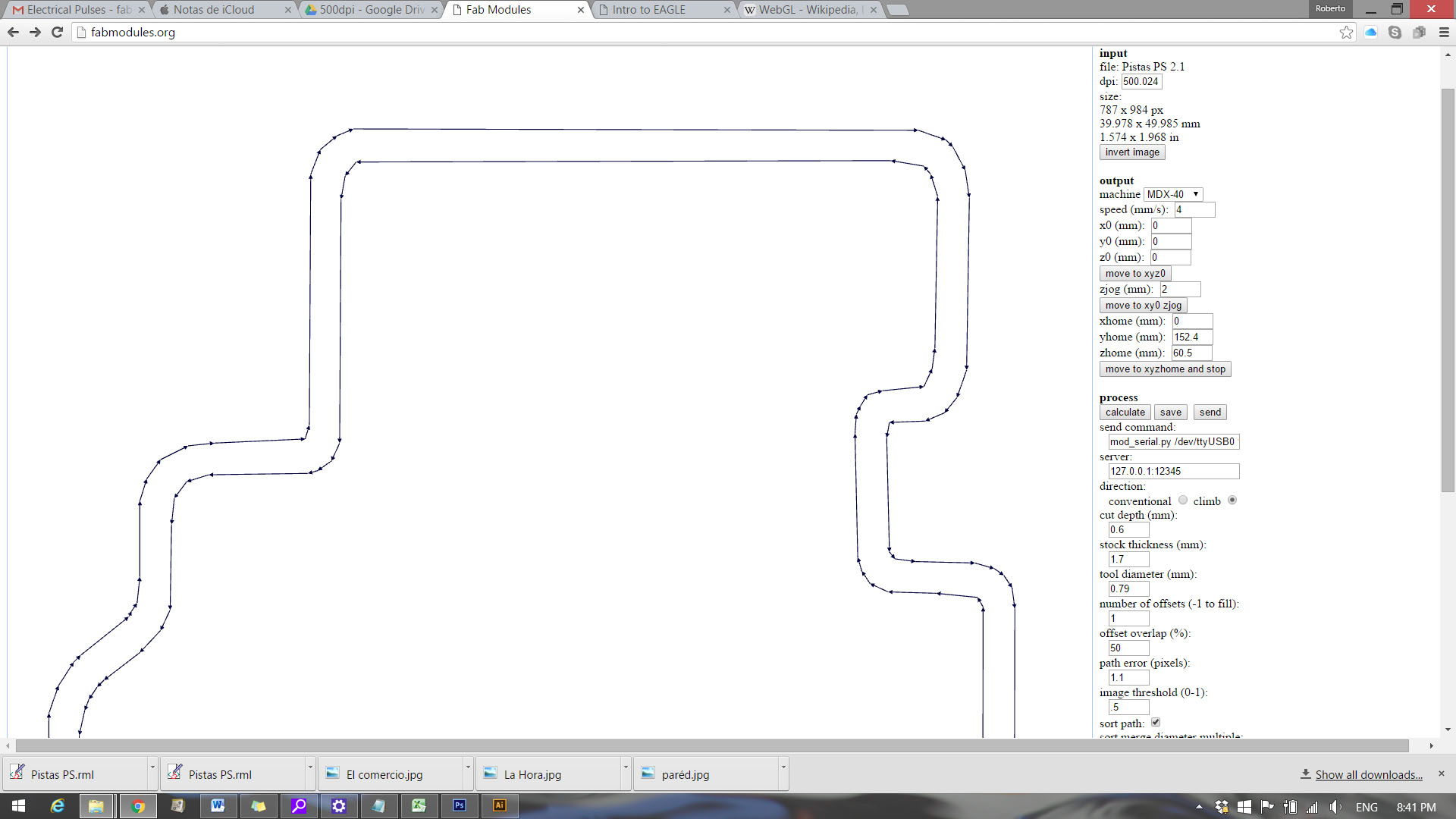Open the volume control in system tray
This screenshot has width=1456, height=819.
click(1335, 807)
